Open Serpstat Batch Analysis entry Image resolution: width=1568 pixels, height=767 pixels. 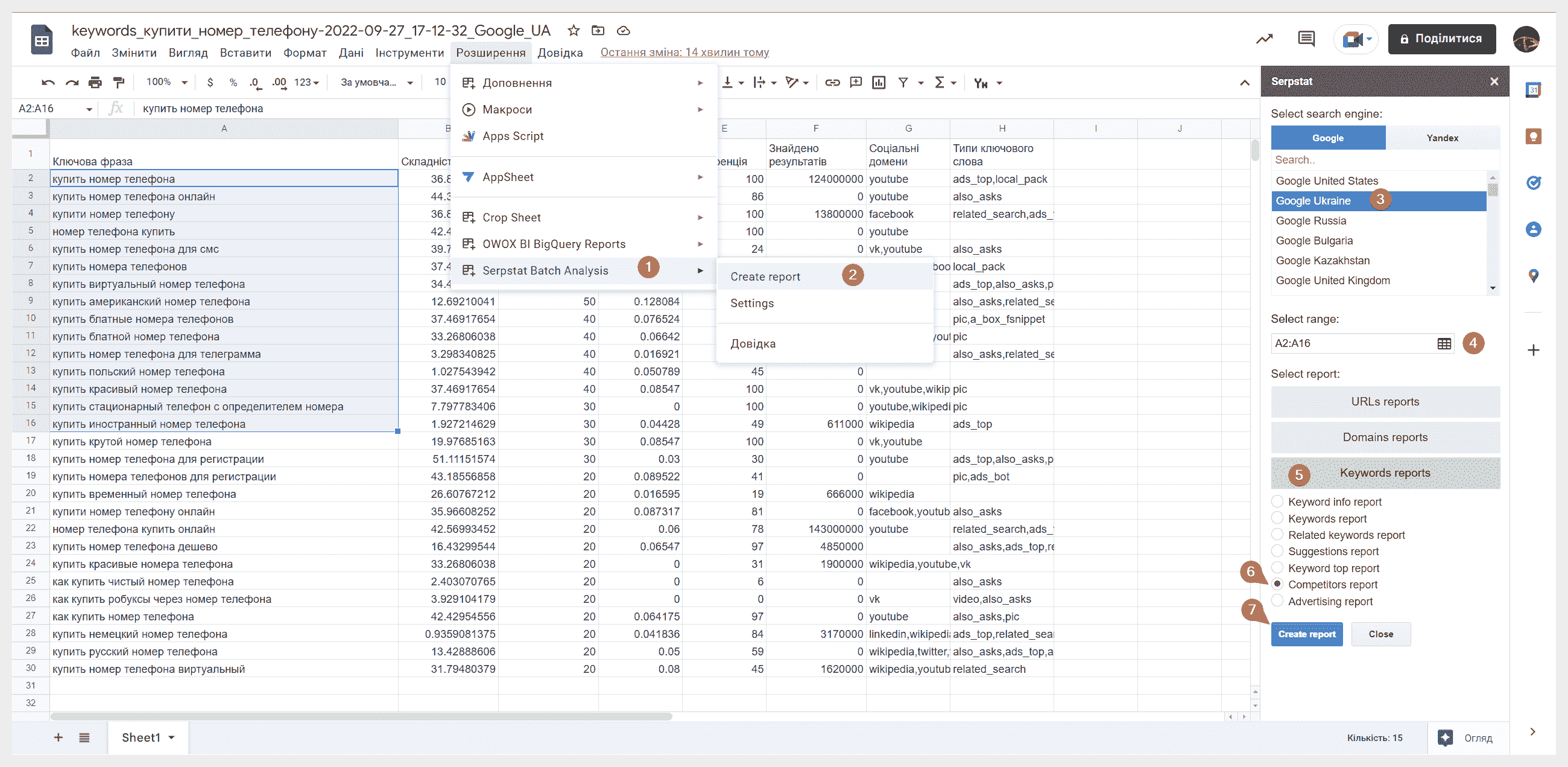[583, 270]
